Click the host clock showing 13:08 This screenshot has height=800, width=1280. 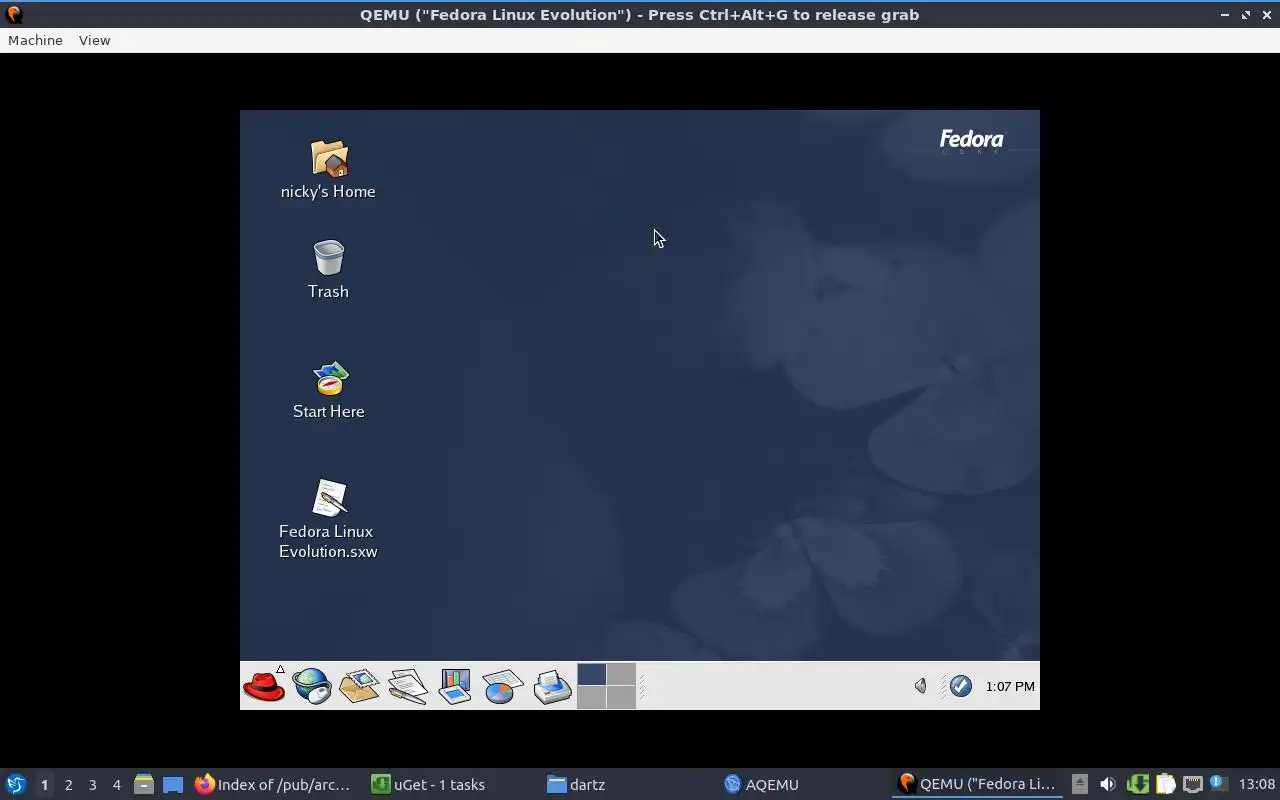[x=1256, y=784]
